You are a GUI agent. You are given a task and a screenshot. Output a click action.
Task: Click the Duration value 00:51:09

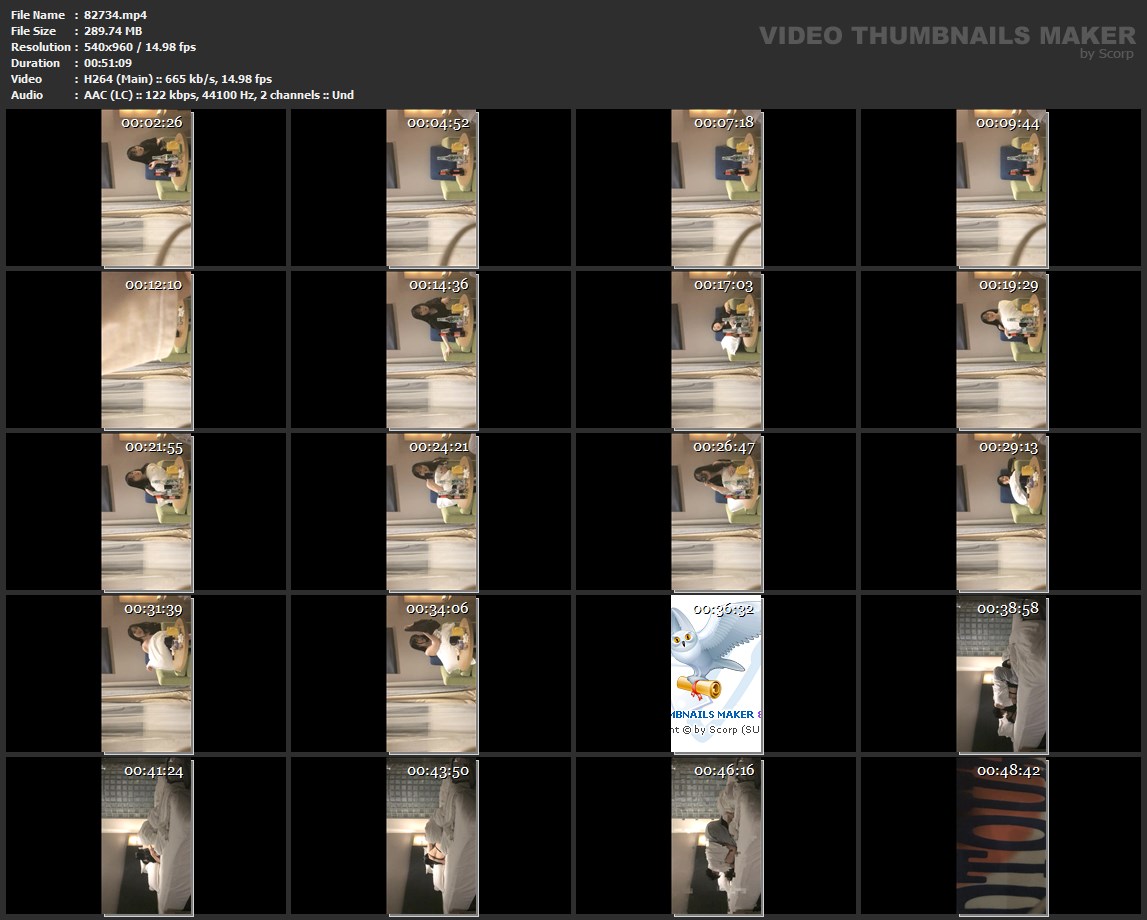point(107,63)
